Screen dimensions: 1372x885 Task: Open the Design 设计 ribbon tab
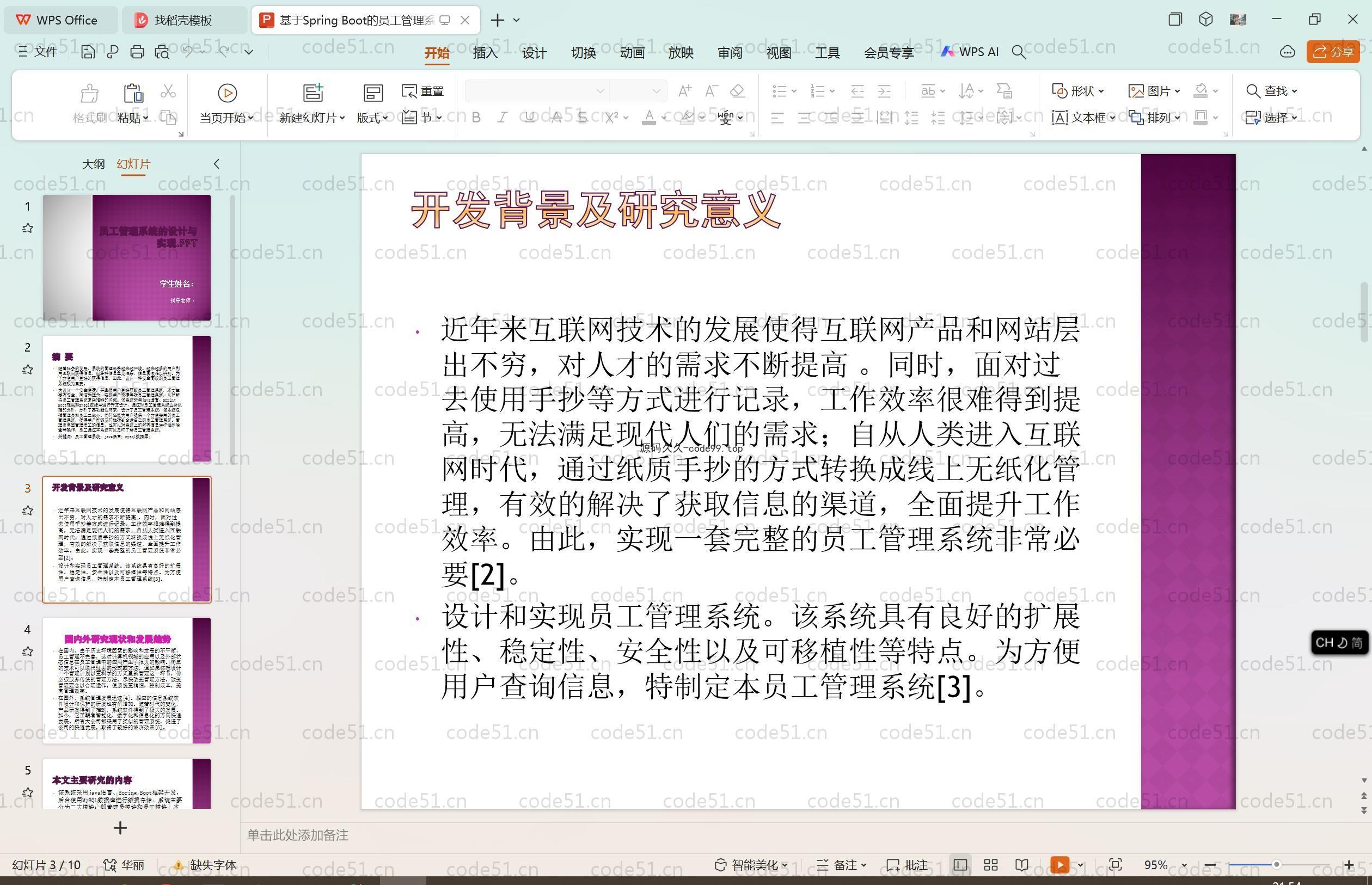534,53
